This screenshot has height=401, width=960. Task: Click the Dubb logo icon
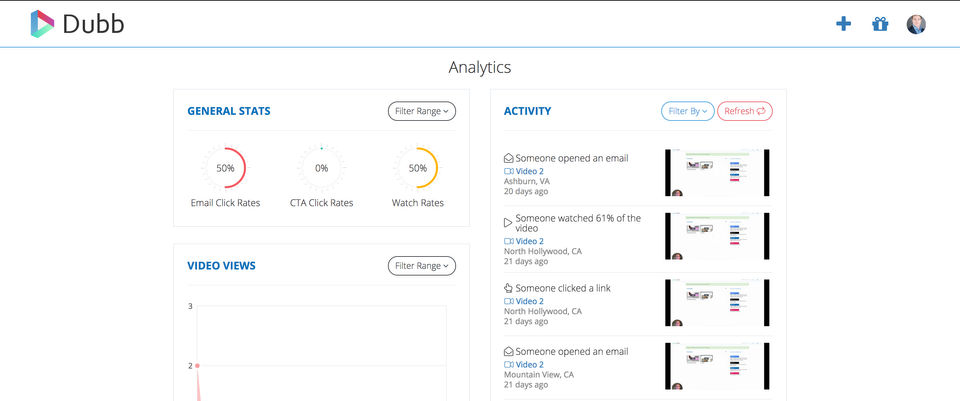pos(43,23)
